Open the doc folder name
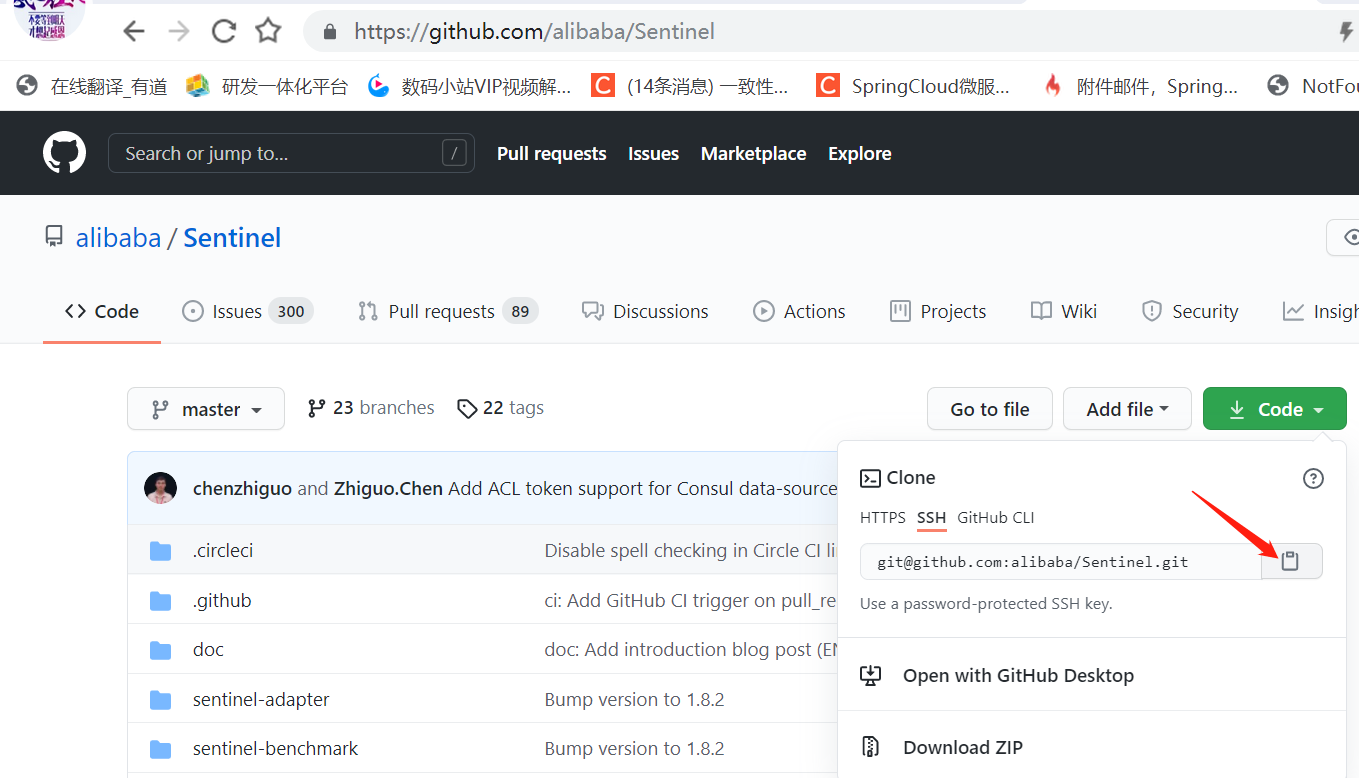Screen dimensions: 1359x778 [x=208, y=650]
